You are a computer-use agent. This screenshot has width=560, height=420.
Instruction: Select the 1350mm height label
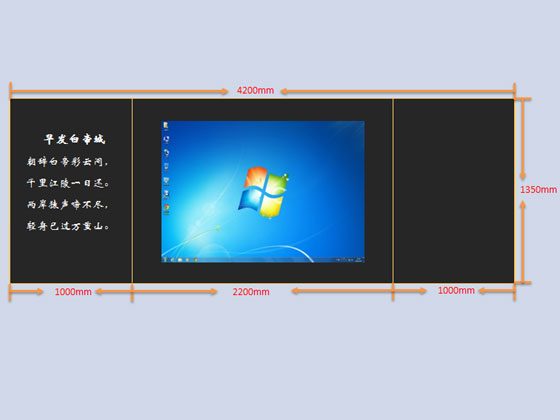click(538, 190)
